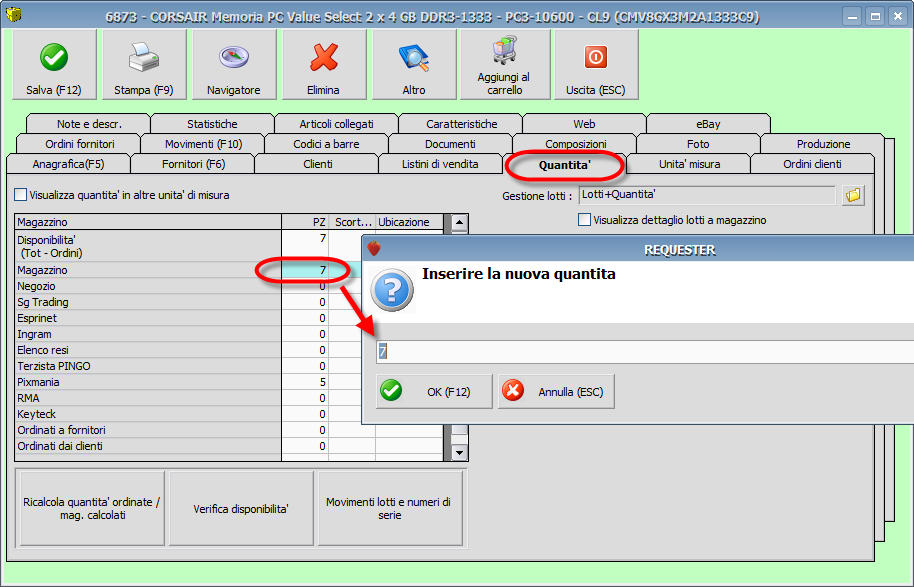This screenshot has width=914, height=587.
Task: Open the Articoli collegati tab
Action: click(x=336, y=124)
